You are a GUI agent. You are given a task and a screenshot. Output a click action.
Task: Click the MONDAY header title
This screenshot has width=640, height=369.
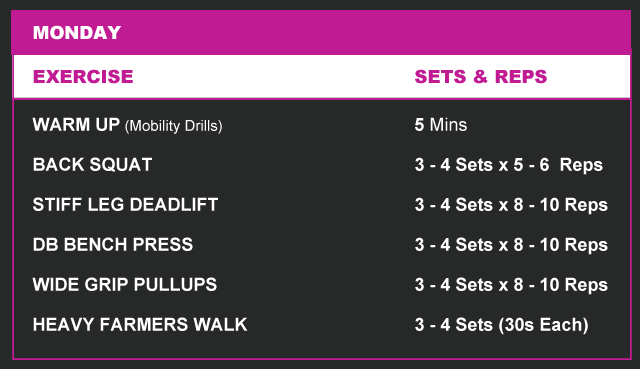[77, 33]
